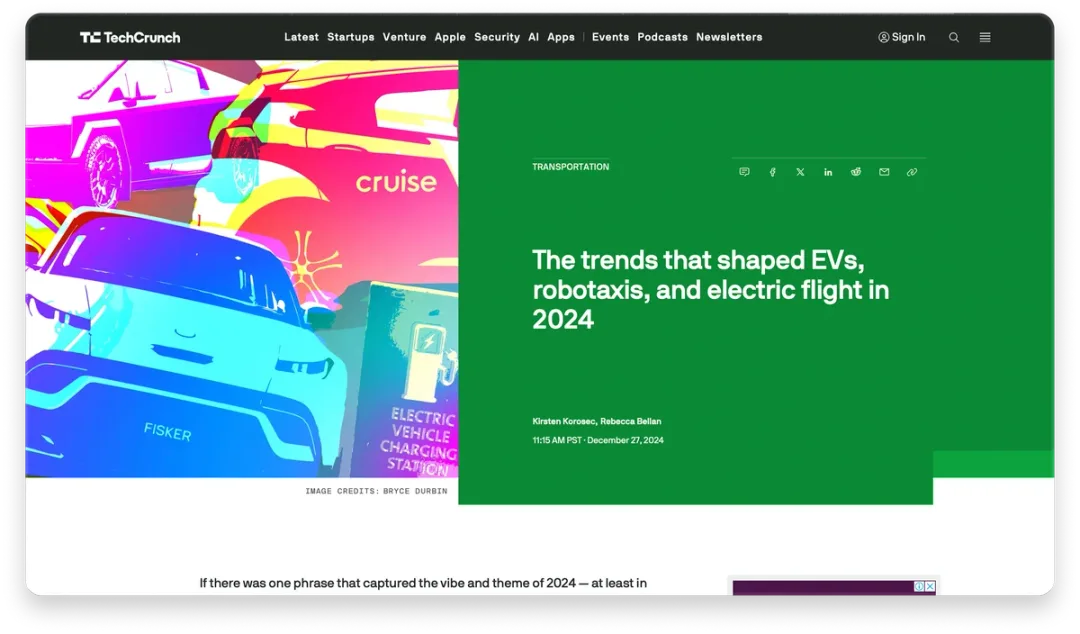Open the Startups section
The width and height of the screenshot is (1080, 634).
(350, 37)
